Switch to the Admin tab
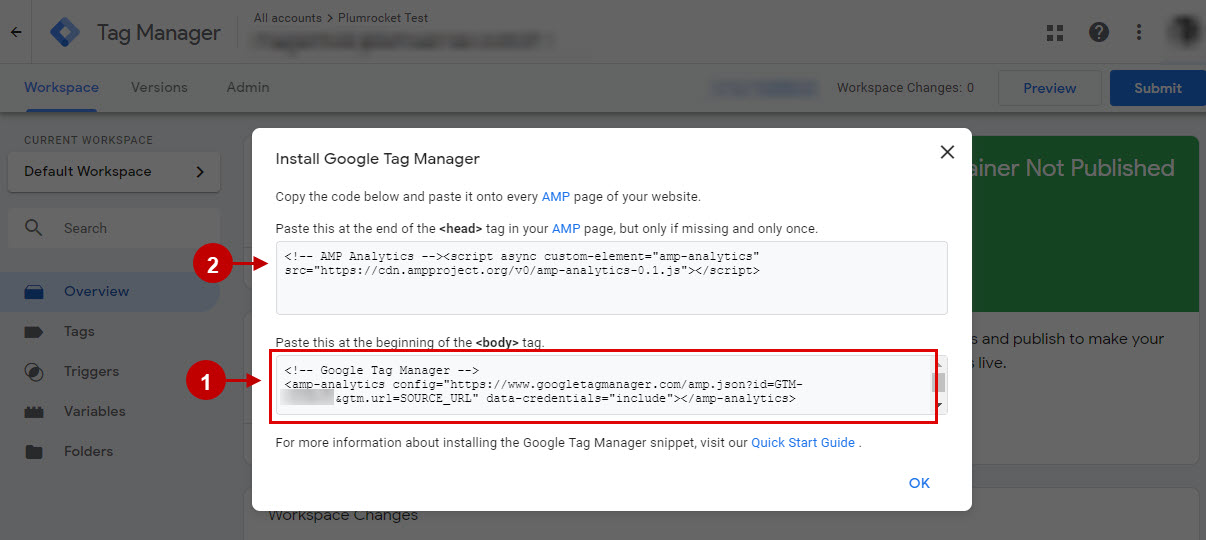The width and height of the screenshot is (1206, 540). (248, 88)
